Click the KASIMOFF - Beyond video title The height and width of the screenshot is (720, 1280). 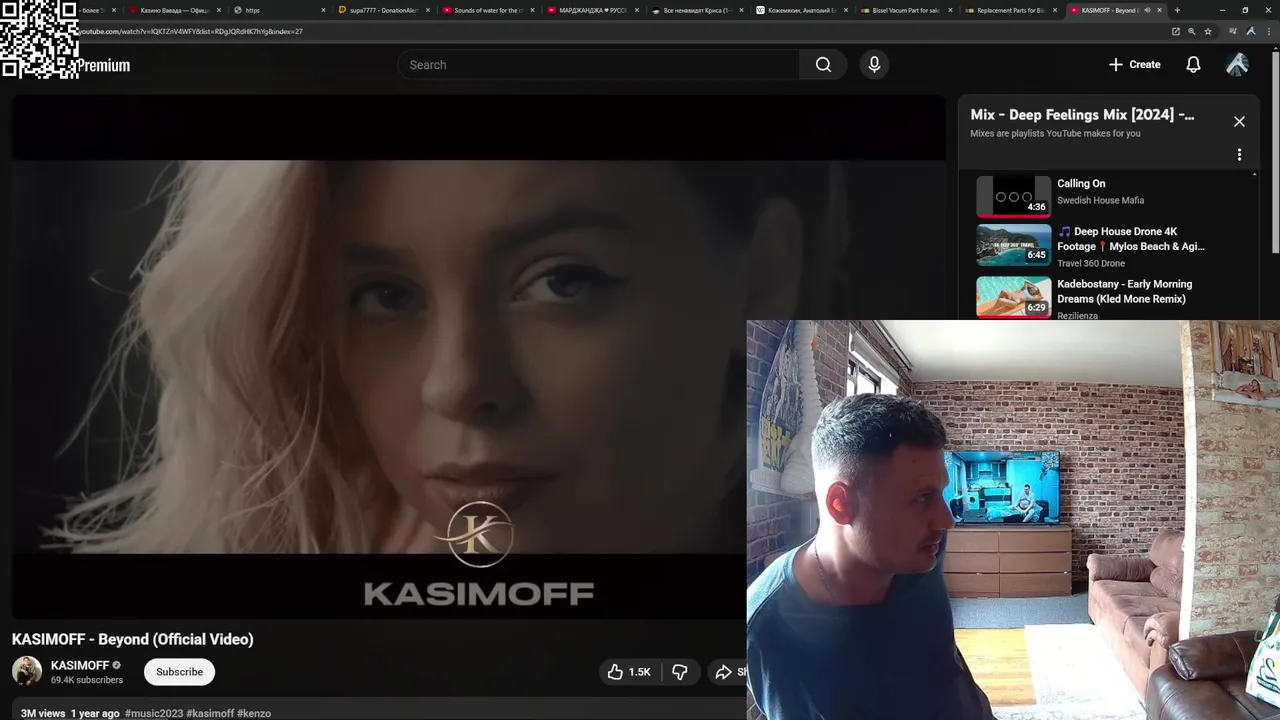[133, 639]
